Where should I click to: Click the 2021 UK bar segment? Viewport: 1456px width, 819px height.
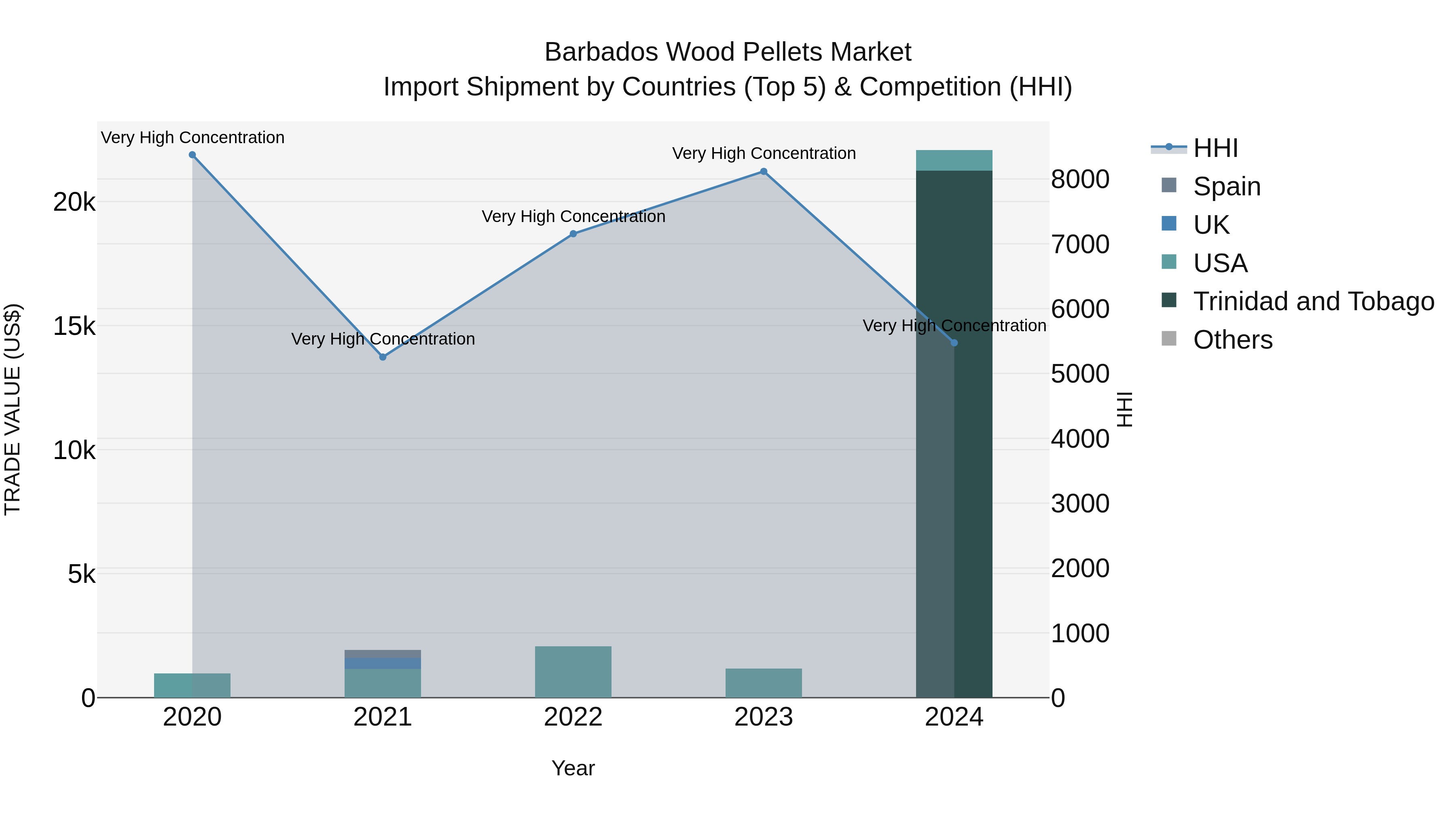point(383,664)
